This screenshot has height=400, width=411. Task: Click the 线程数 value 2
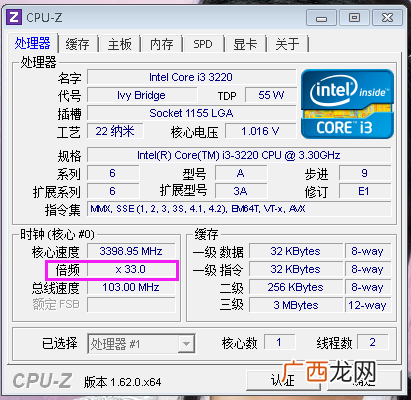373,342
